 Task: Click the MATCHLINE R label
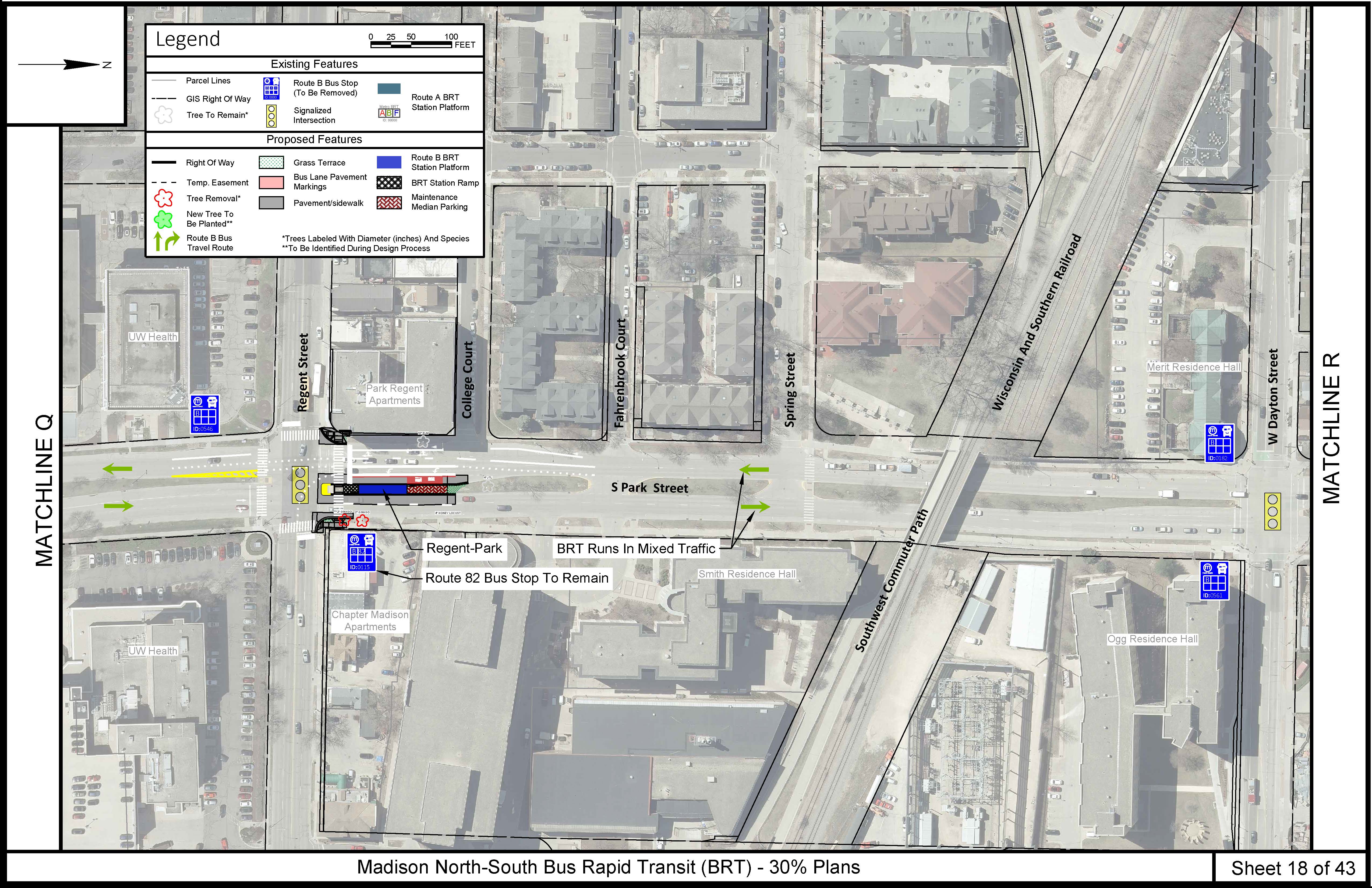pos(1331,428)
